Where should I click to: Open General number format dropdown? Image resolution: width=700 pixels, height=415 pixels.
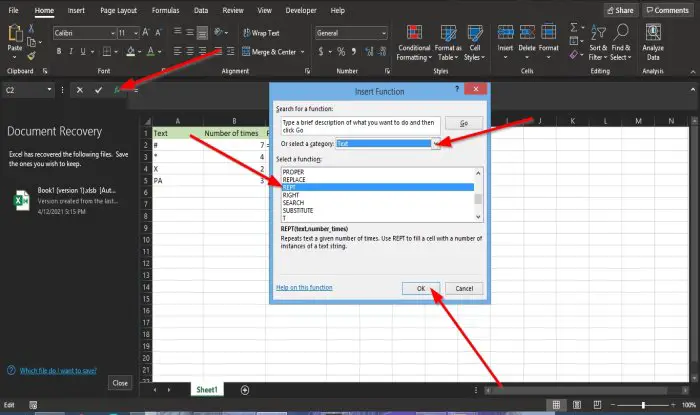(x=384, y=33)
